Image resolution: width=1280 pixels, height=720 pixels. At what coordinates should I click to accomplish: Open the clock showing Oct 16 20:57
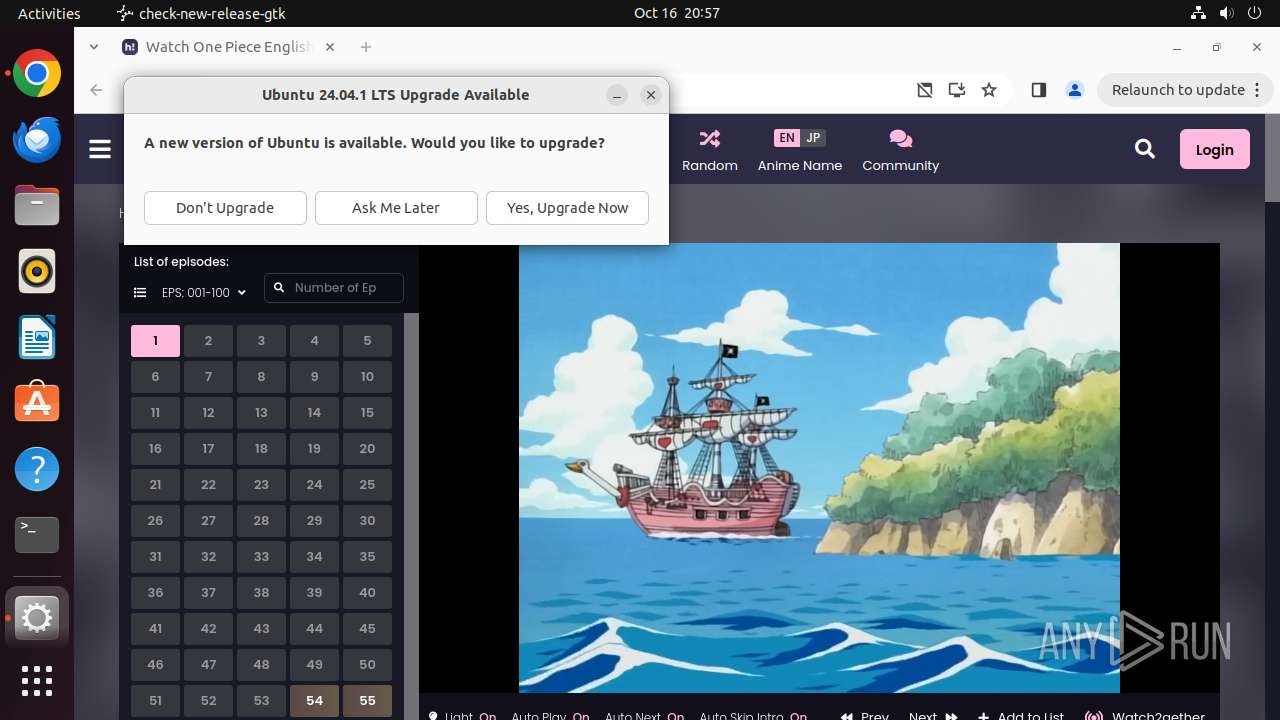pyautogui.click(x=677, y=13)
